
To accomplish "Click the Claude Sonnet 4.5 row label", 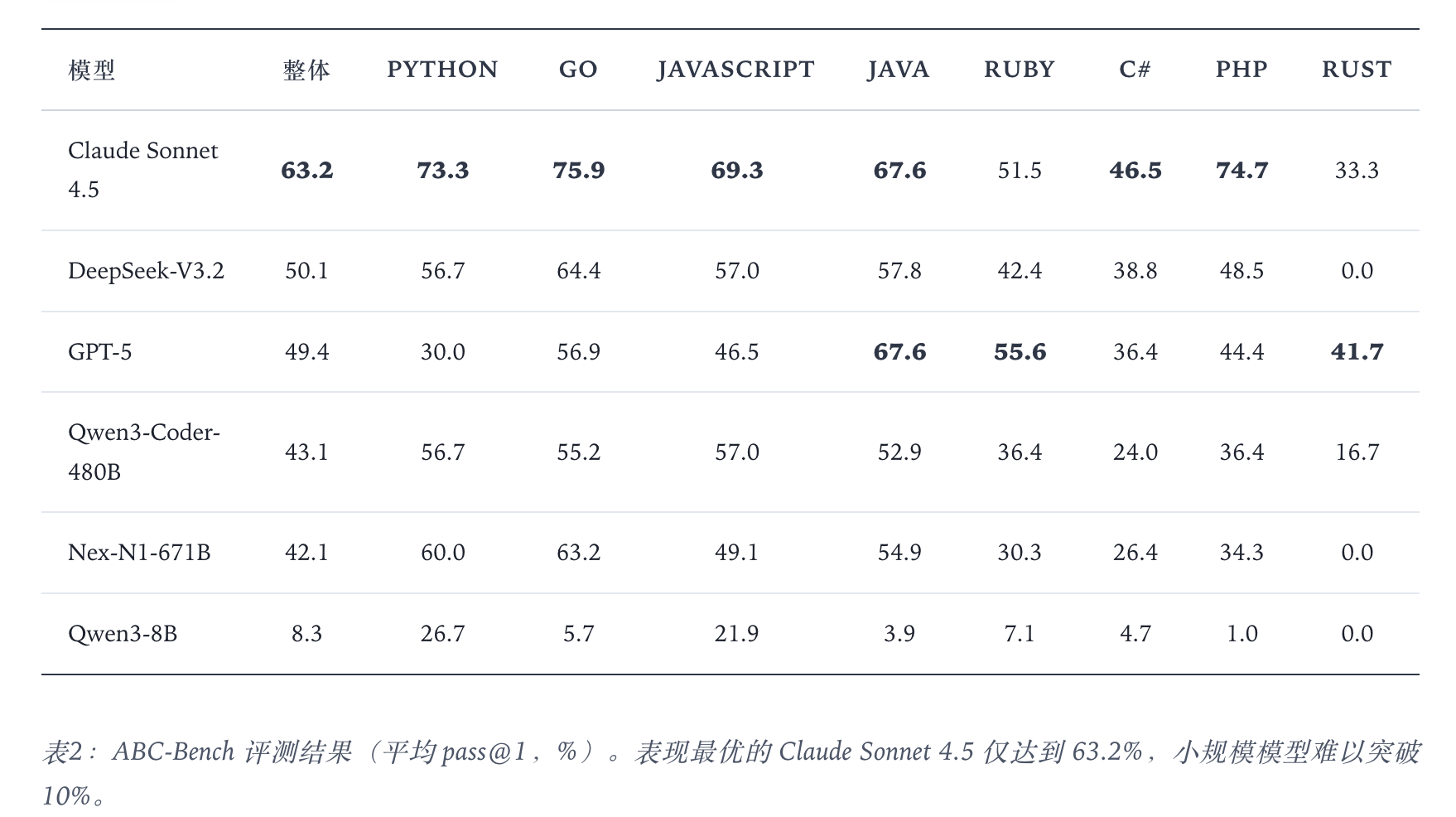I will click(x=142, y=170).
